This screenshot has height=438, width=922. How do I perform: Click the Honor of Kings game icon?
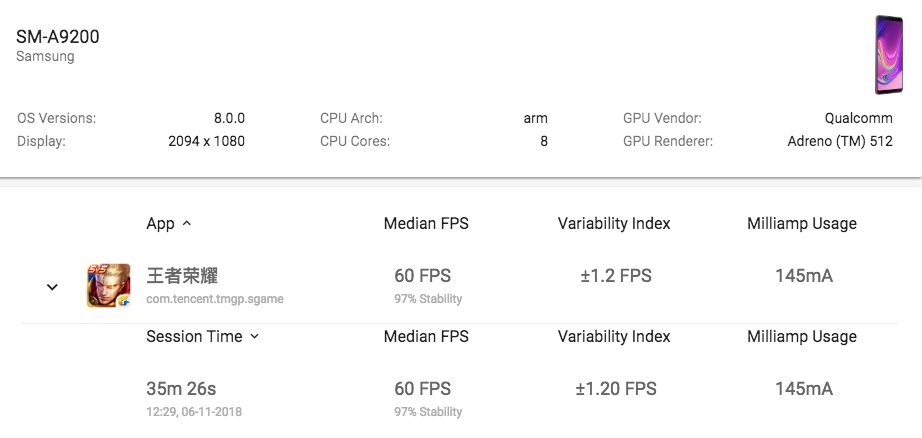108,285
